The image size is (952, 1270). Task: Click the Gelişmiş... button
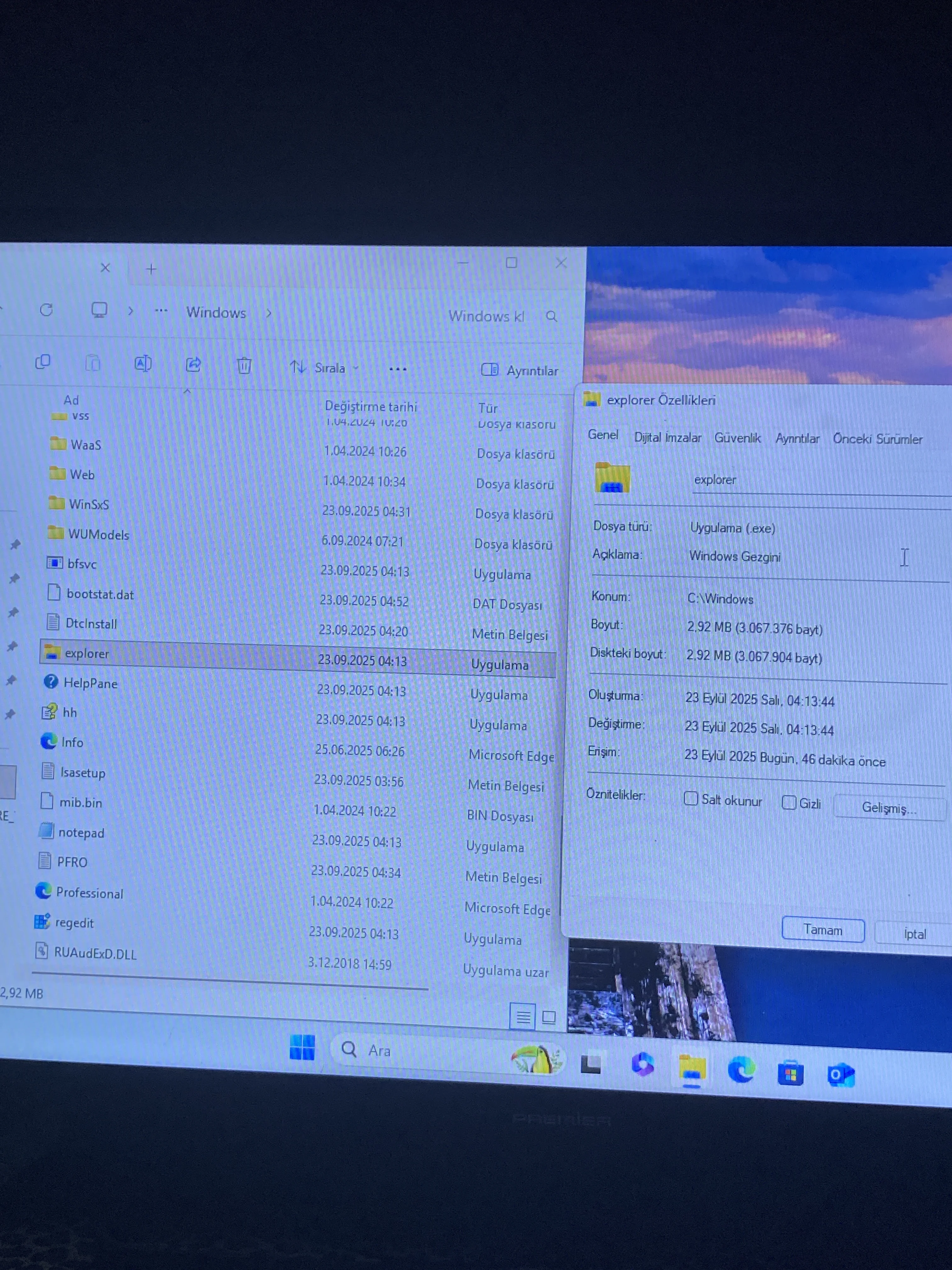coord(888,808)
